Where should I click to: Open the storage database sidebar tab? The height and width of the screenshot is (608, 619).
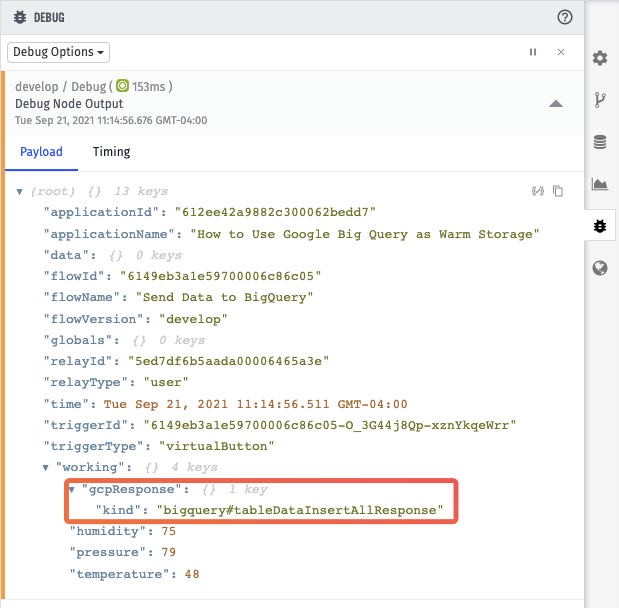pos(600,142)
